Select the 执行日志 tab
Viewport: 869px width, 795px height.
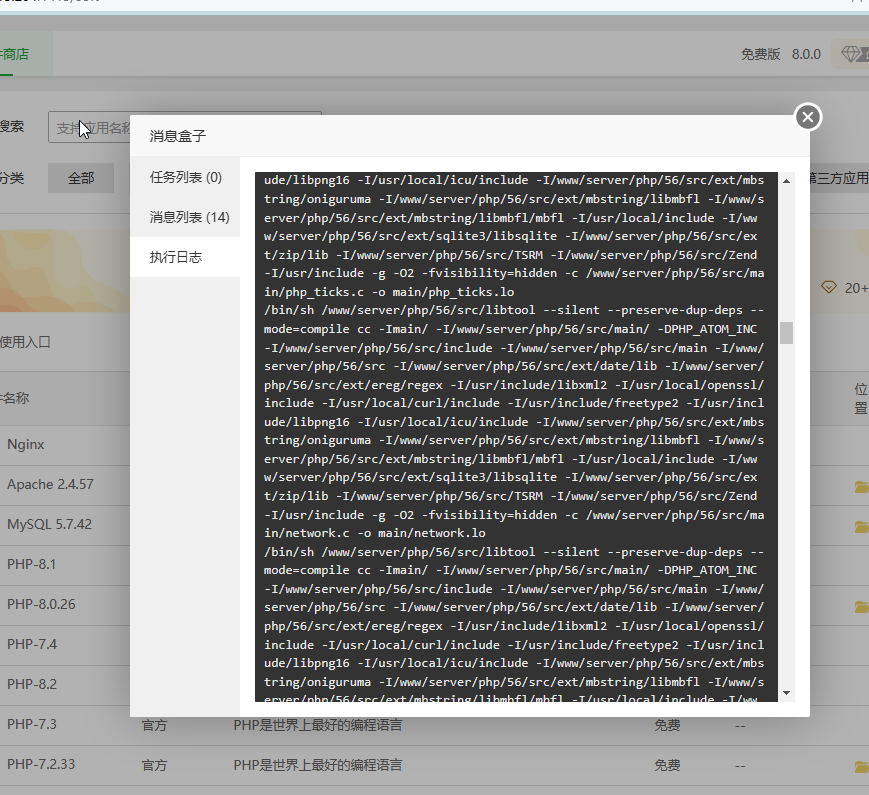tap(185, 257)
